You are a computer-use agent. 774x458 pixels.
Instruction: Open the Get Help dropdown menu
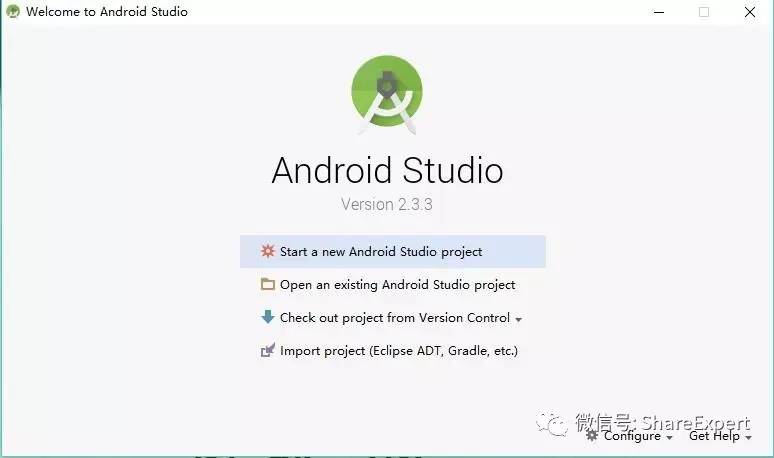[x=720, y=436]
